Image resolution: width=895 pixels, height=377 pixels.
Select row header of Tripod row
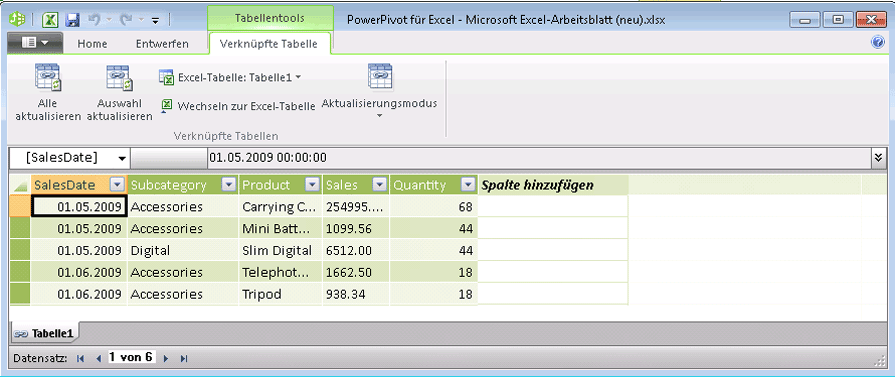pos(20,294)
